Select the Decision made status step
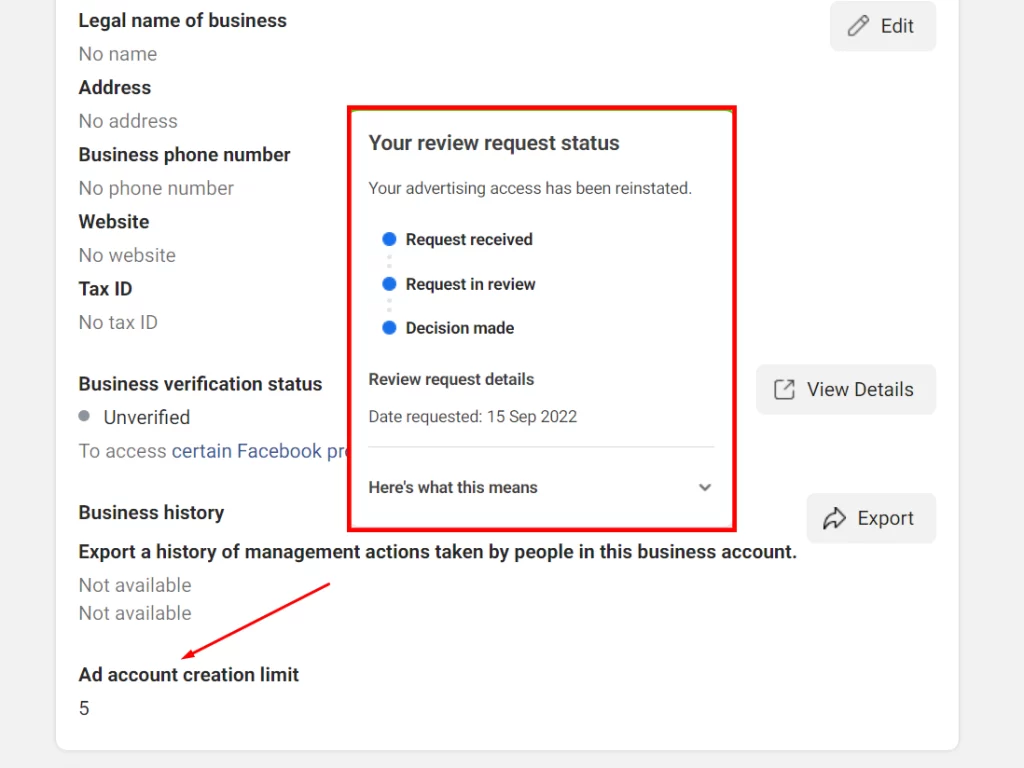The height and width of the screenshot is (768, 1024). [460, 328]
